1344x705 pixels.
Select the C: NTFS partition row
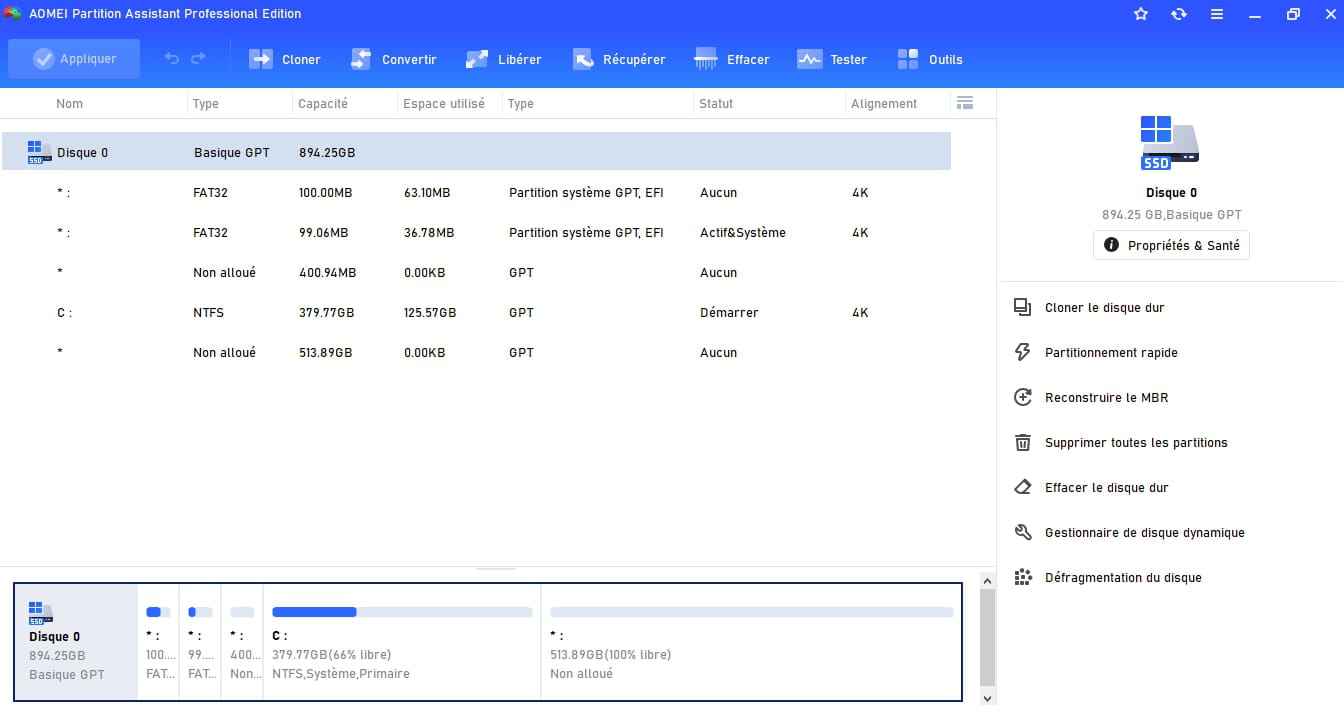476,313
